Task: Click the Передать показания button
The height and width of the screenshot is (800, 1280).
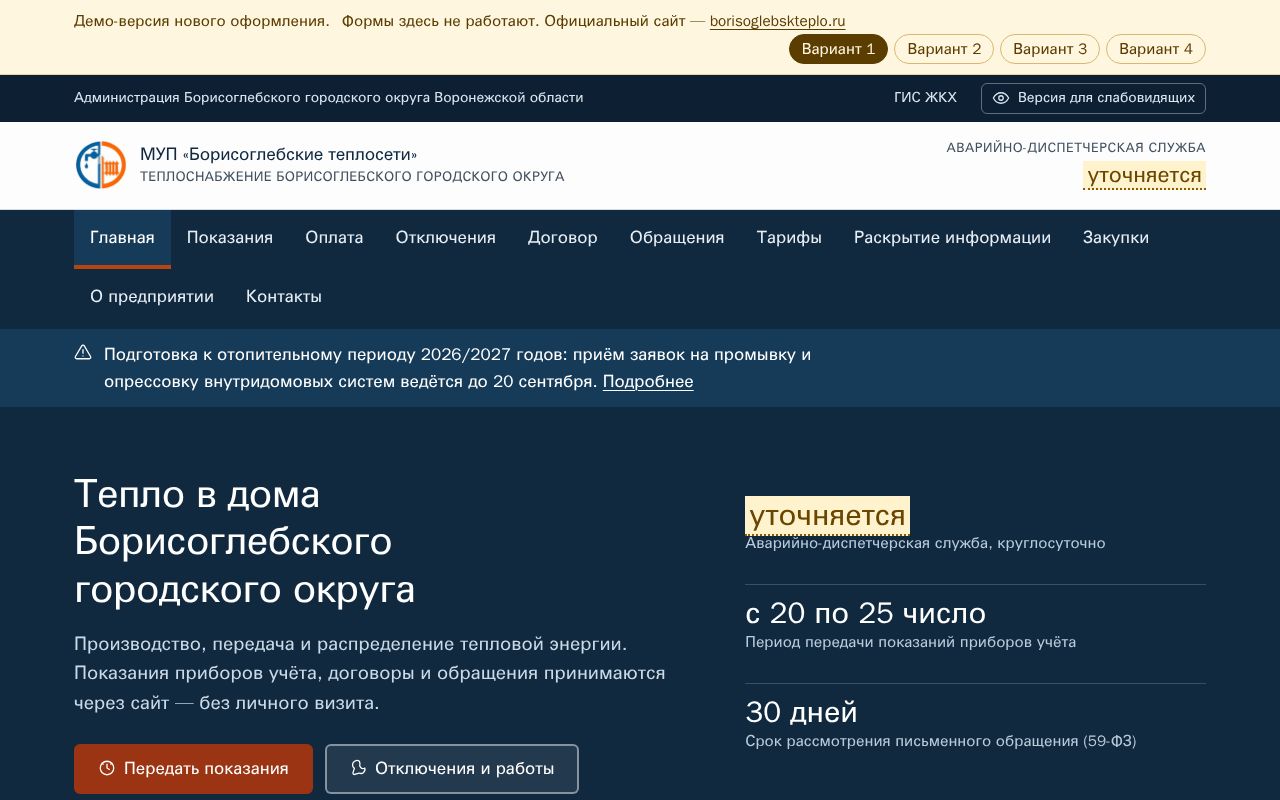Action: click(x=193, y=769)
